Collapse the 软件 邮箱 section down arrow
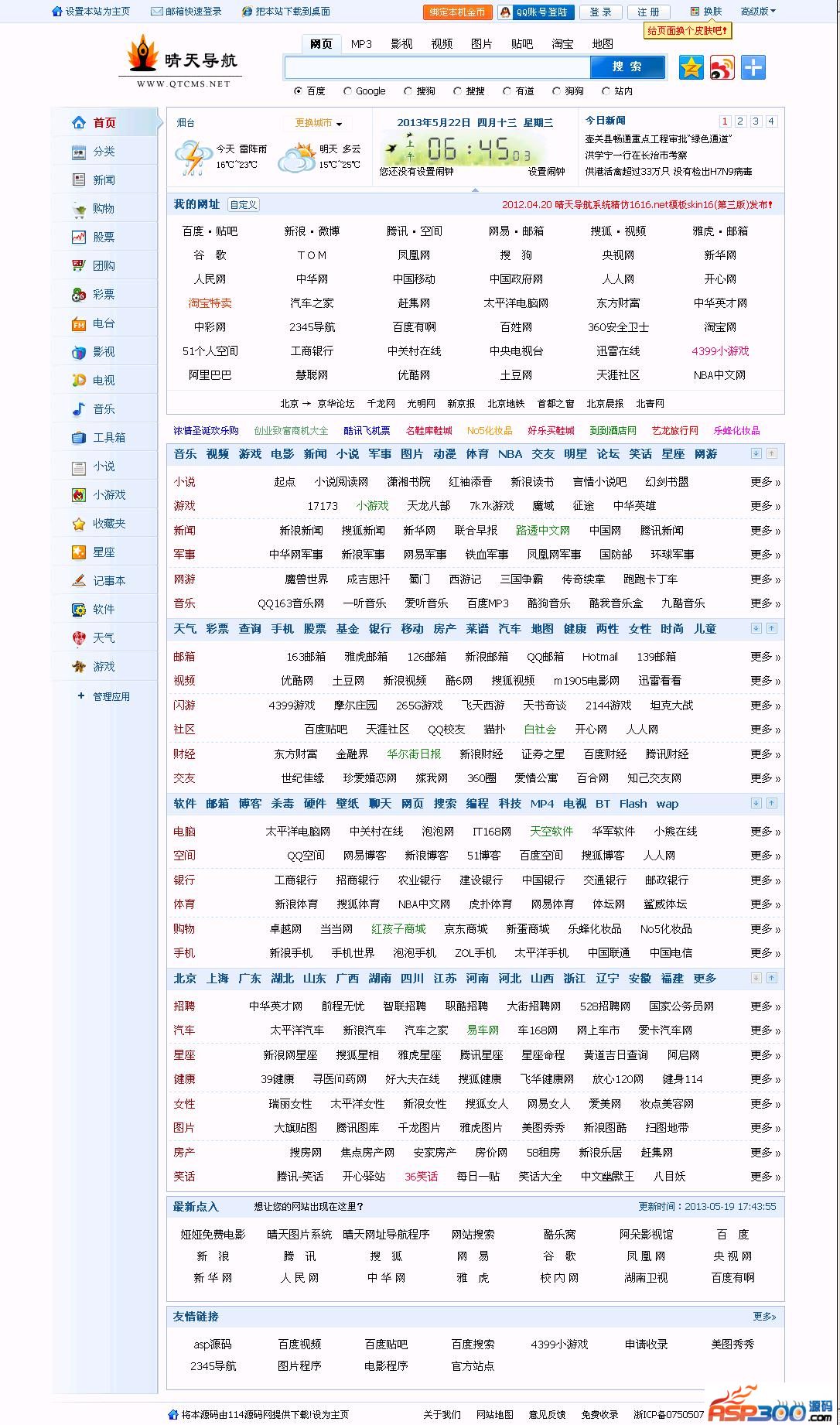Viewport: 840px width, 1425px height. (x=756, y=803)
